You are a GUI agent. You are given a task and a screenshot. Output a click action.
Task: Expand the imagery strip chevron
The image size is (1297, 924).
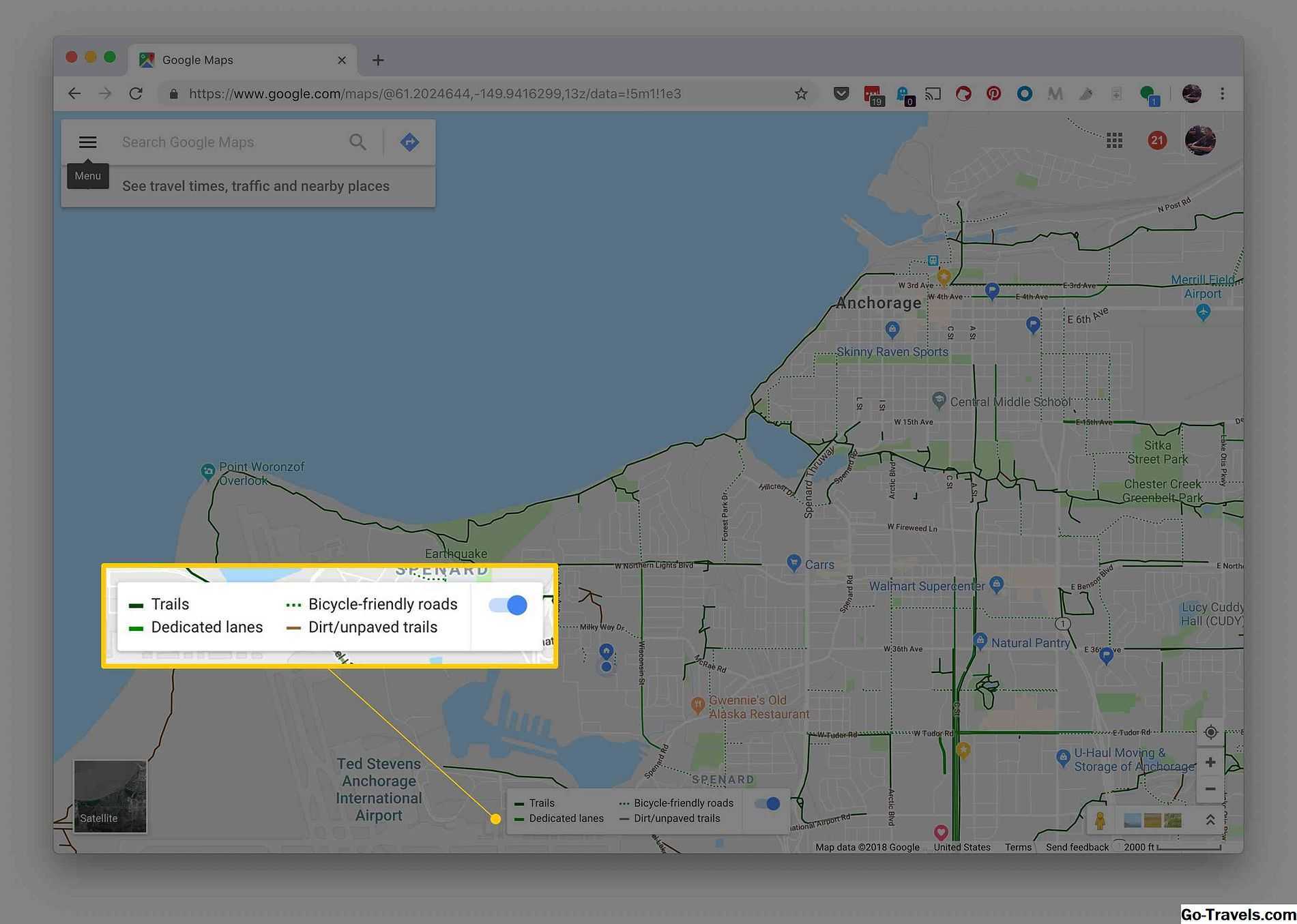(1210, 820)
